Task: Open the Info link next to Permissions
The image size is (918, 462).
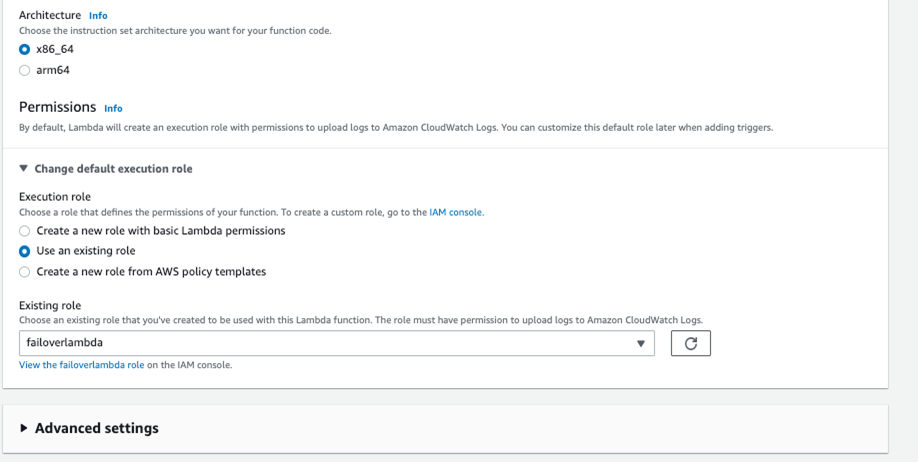Action: (113, 108)
